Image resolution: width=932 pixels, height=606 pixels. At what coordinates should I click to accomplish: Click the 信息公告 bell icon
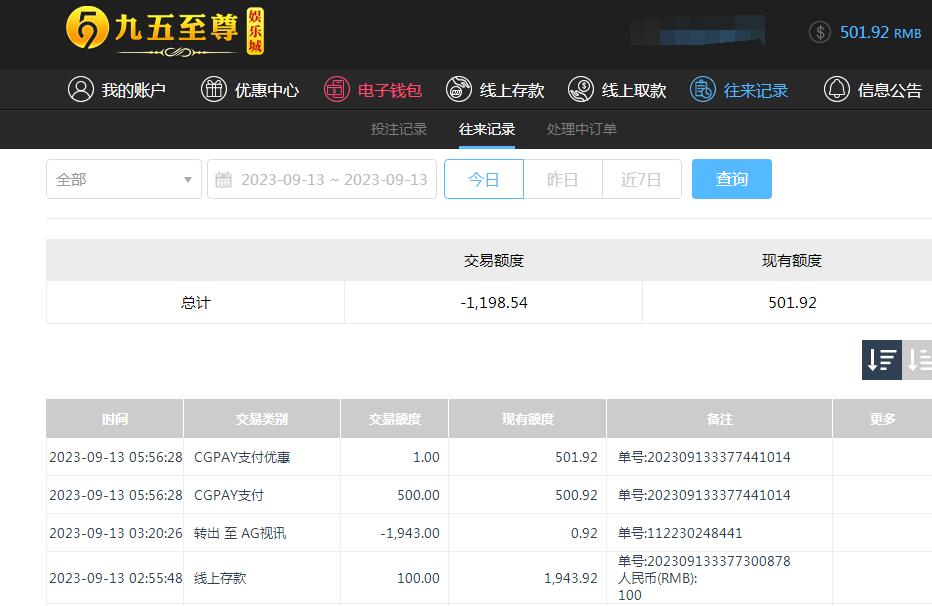pyautogui.click(x=836, y=89)
